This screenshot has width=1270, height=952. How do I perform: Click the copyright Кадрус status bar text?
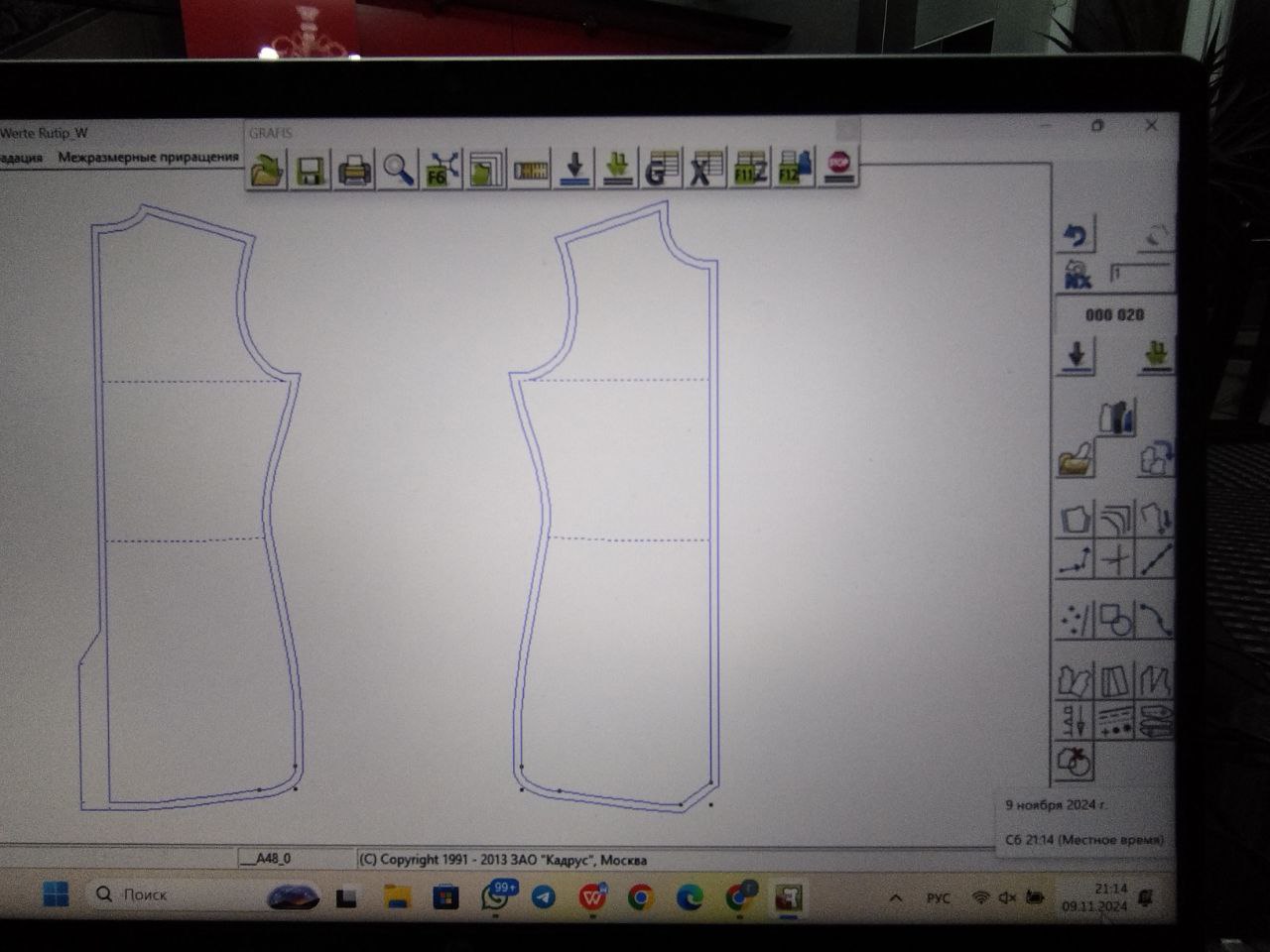[503, 860]
